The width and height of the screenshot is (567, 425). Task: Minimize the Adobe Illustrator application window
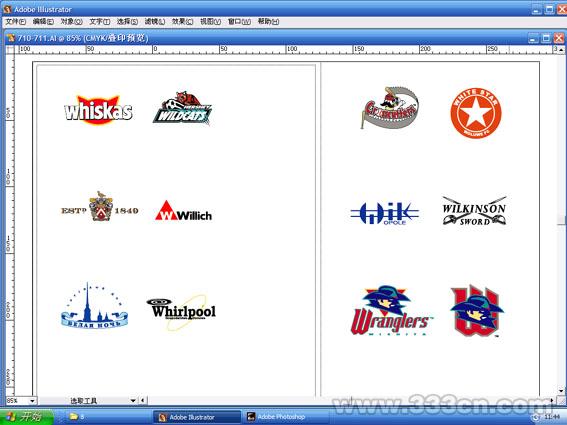click(x=537, y=9)
